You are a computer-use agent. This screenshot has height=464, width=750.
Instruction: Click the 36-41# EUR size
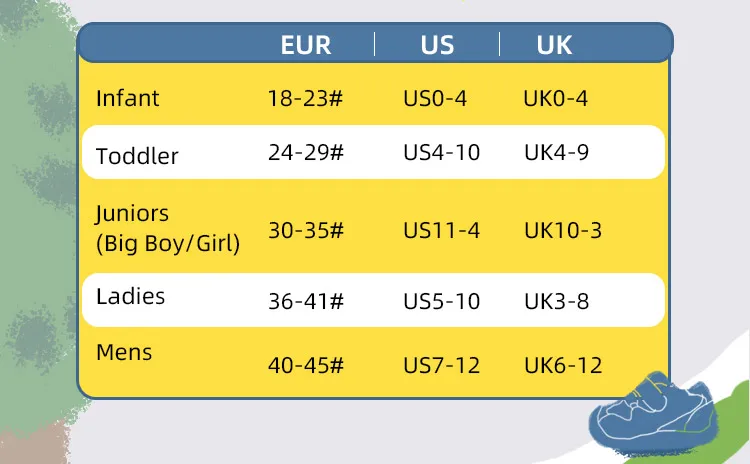(x=305, y=300)
